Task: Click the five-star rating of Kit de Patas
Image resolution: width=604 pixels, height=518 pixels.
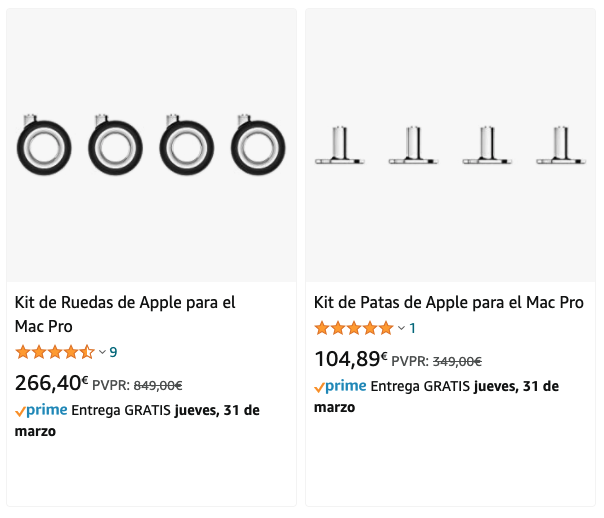Action: coord(353,328)
